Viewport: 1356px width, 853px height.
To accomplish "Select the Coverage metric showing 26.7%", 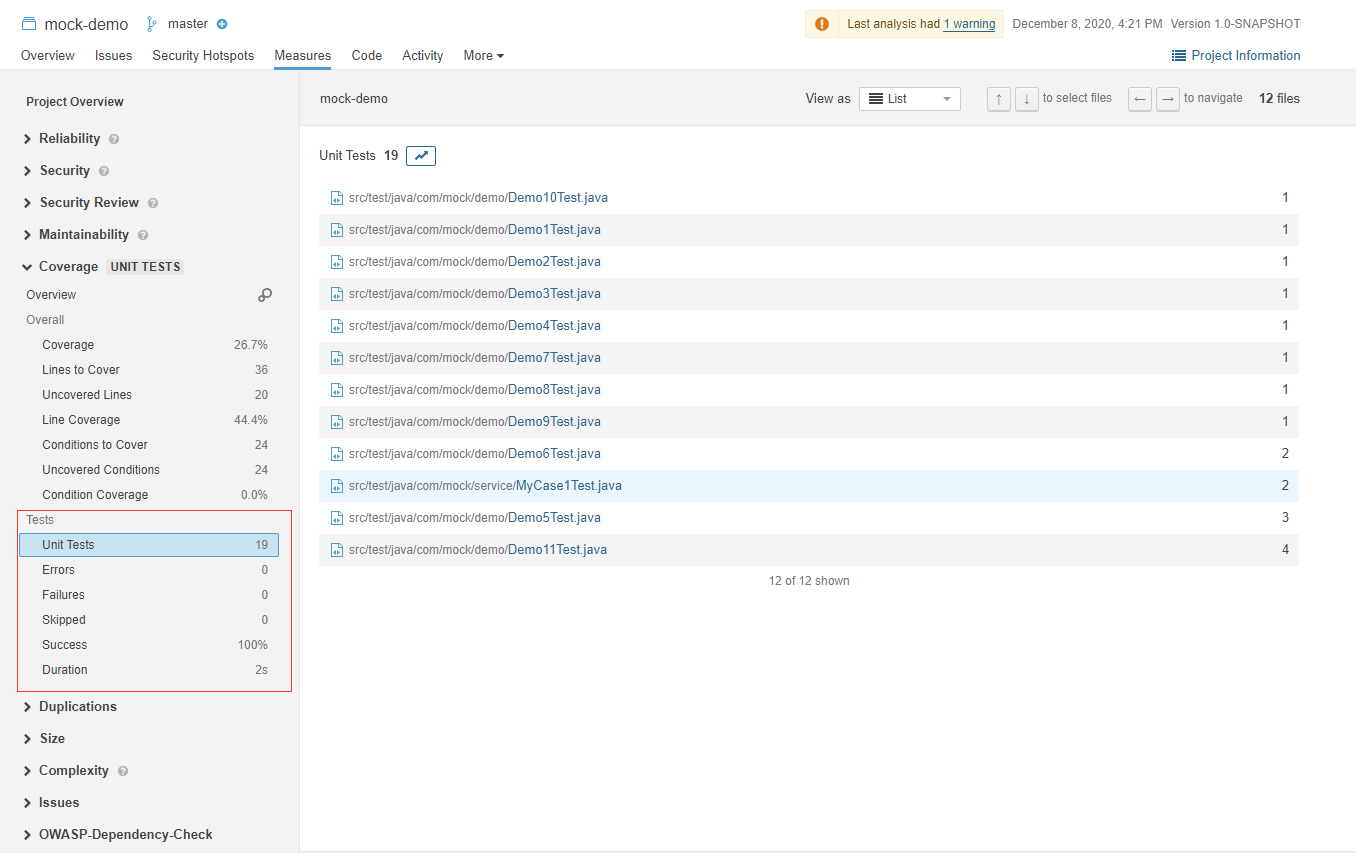I will 149,345.
